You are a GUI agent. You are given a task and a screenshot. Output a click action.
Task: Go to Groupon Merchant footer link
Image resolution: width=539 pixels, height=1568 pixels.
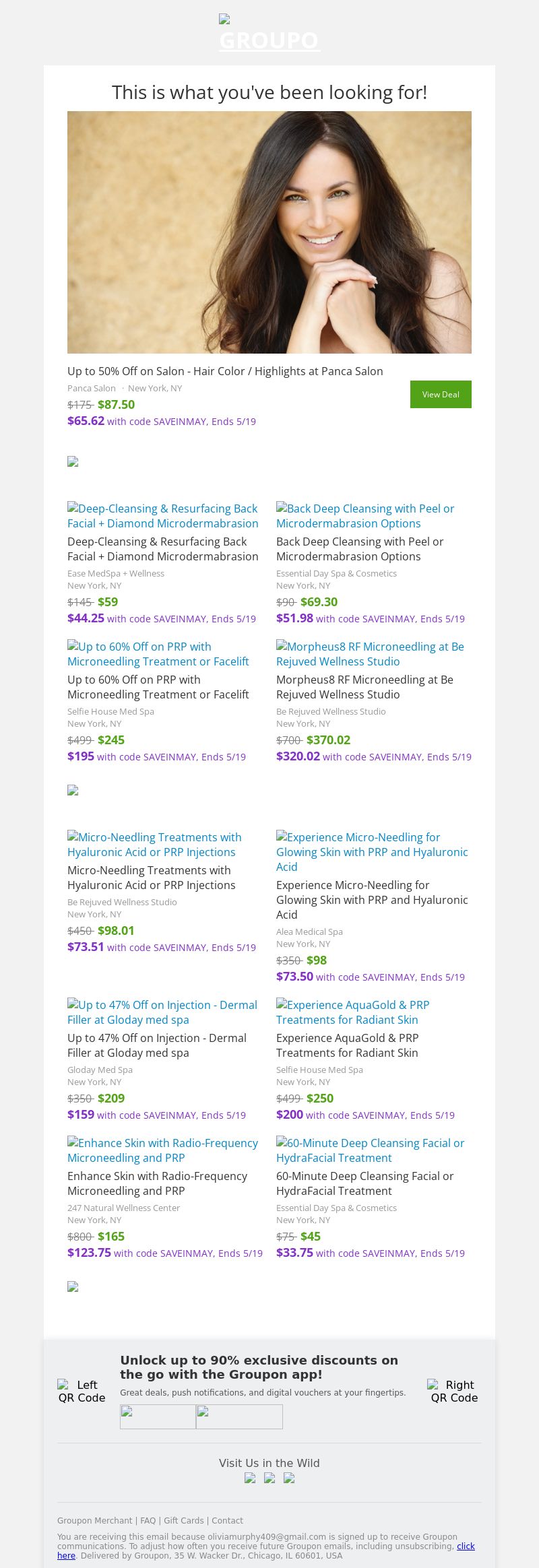click(94, 1520)
